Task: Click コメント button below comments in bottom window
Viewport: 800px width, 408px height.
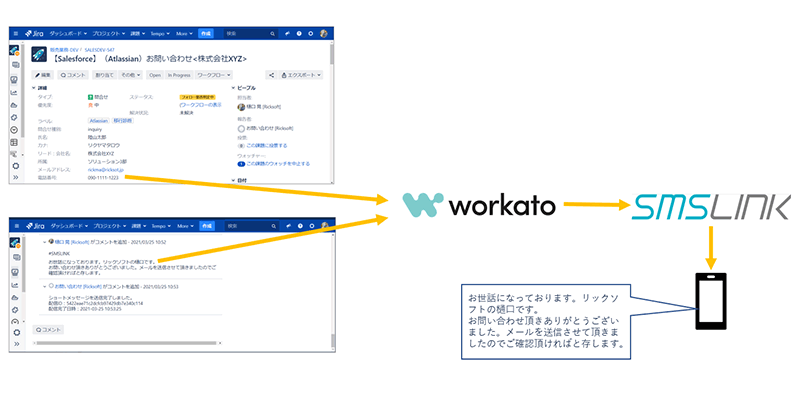Action: pyautogui.click(x=48, y=330)
